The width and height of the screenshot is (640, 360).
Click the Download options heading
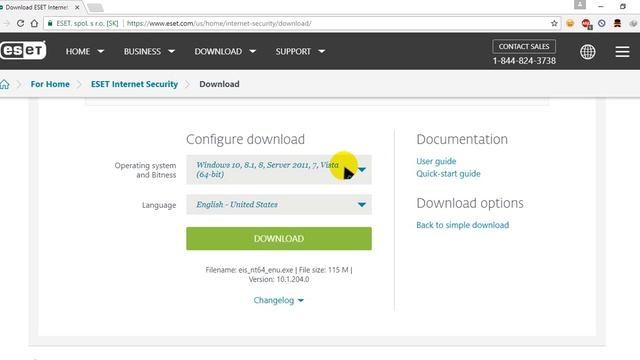tap(470, 203)
